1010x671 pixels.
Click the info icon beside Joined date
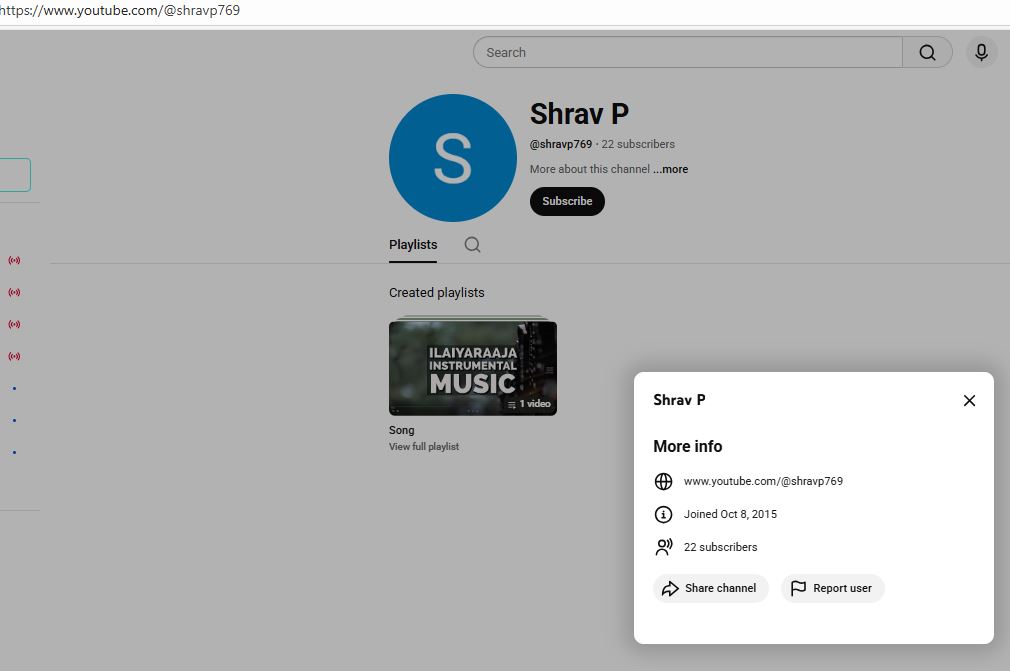(x=663, y=514)
